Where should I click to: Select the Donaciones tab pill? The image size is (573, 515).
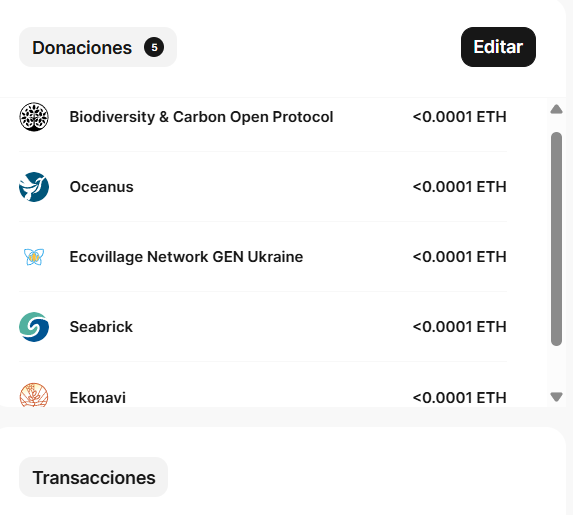click(98, 47)
